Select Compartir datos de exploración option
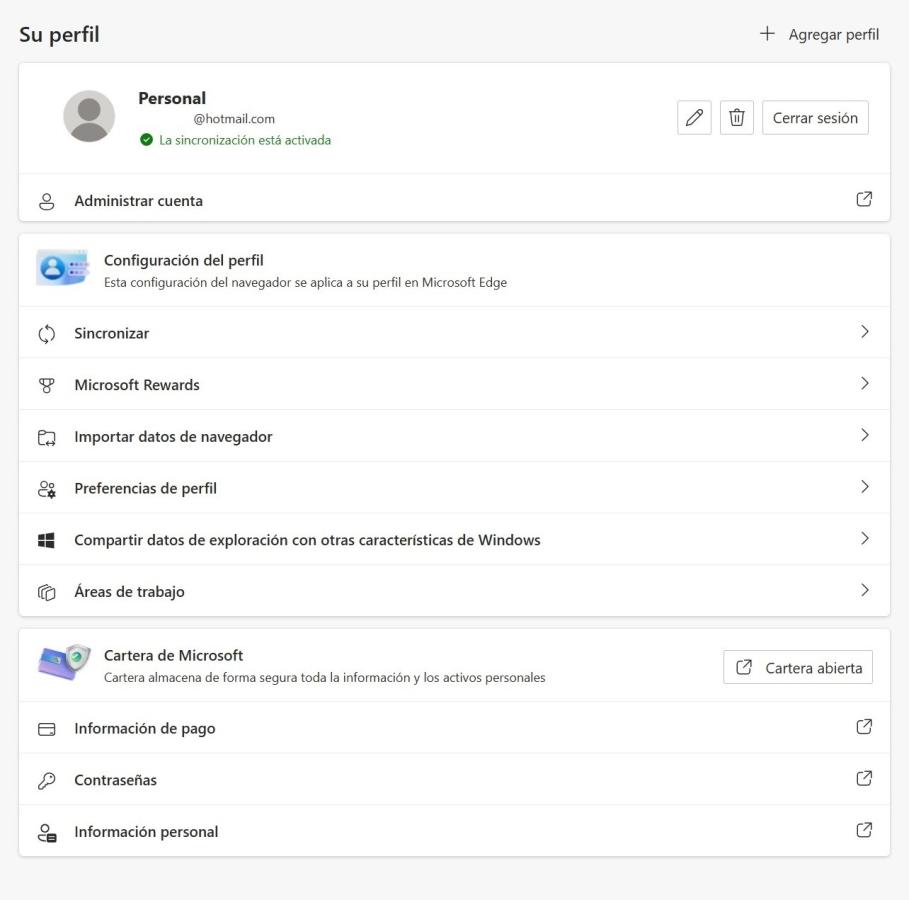 pos(307,540)
